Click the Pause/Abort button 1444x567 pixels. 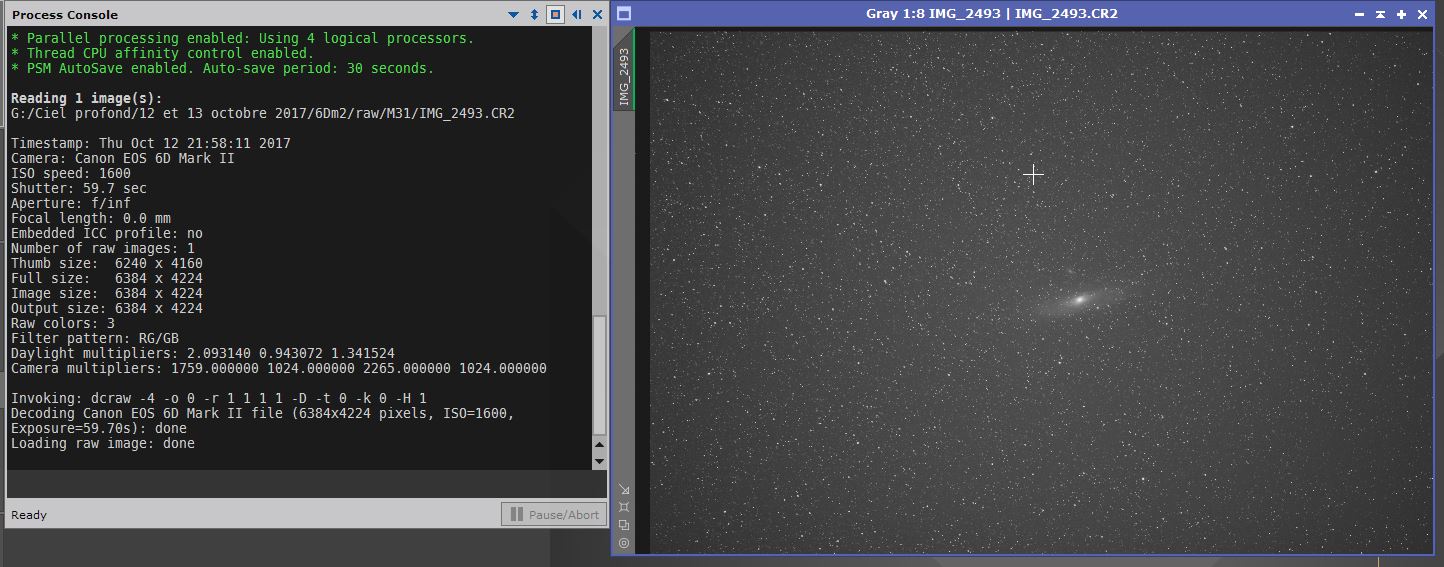point(554,514)
